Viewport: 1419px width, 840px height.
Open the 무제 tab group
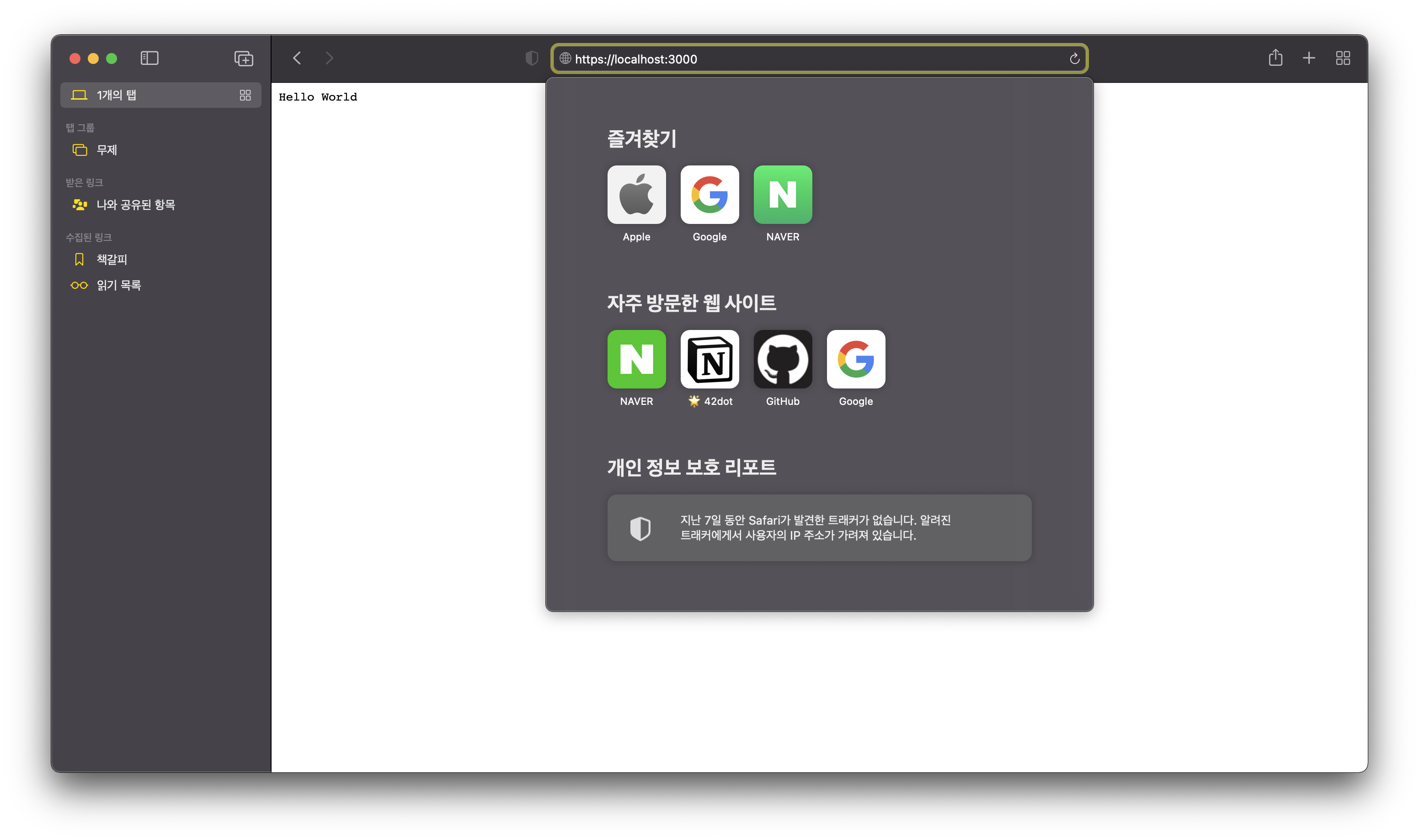(107, 150)
